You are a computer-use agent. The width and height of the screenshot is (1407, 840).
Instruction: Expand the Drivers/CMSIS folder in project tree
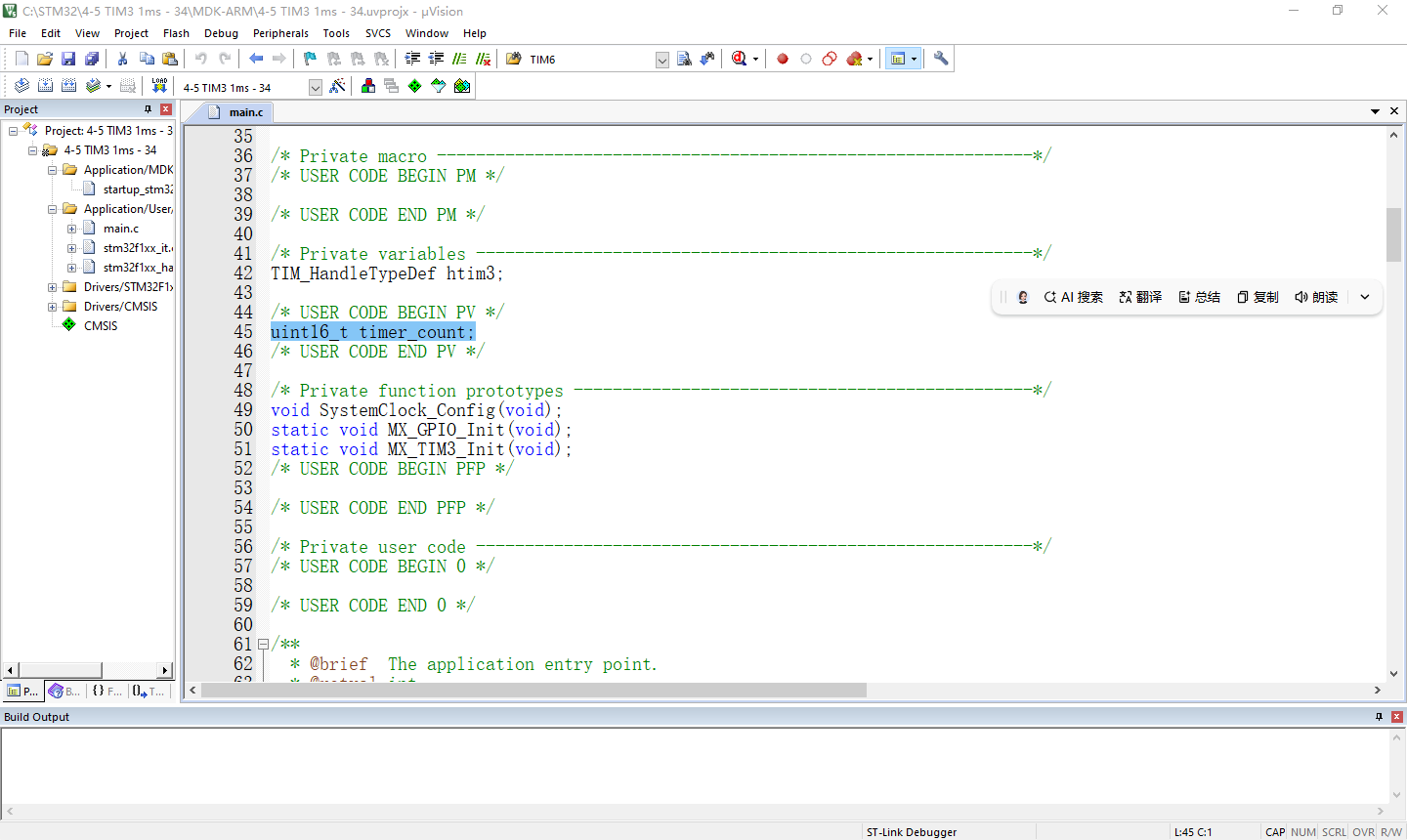(53, 307)
